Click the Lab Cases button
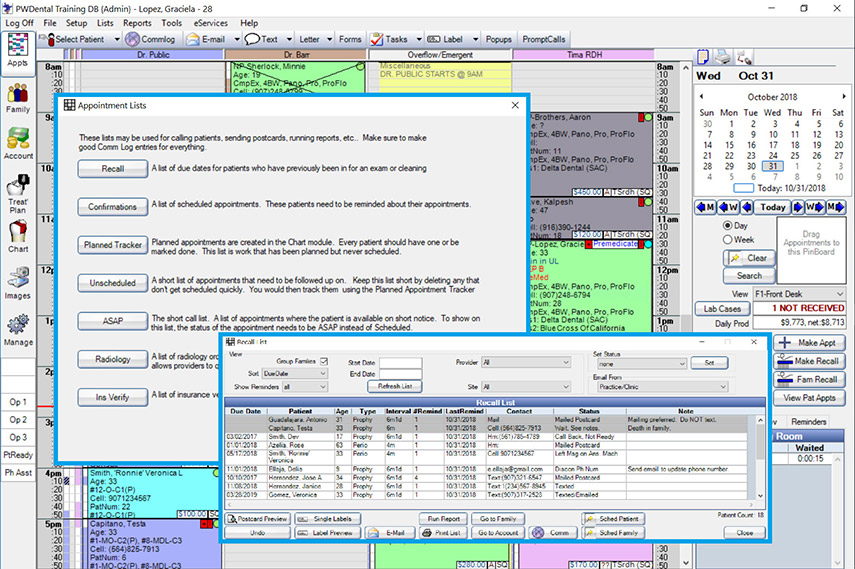 [x=722, y=309]
